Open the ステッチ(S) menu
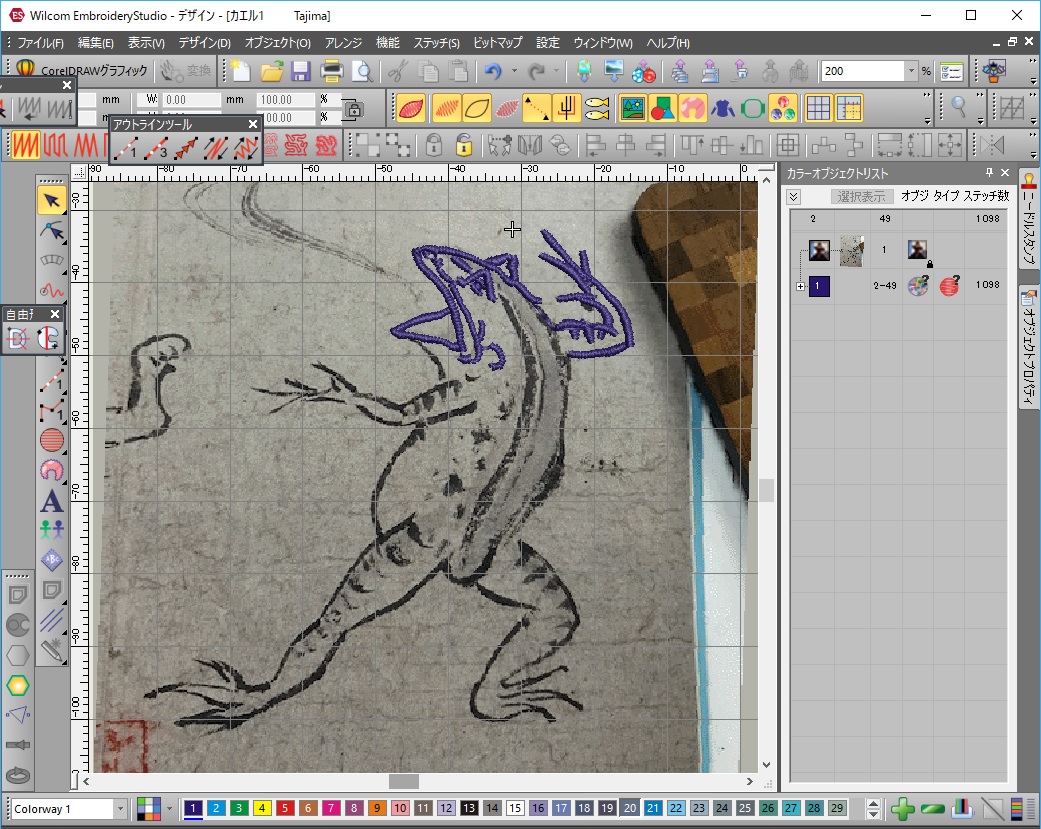Viewport: 1041px width, 829px height. [436, 43]
